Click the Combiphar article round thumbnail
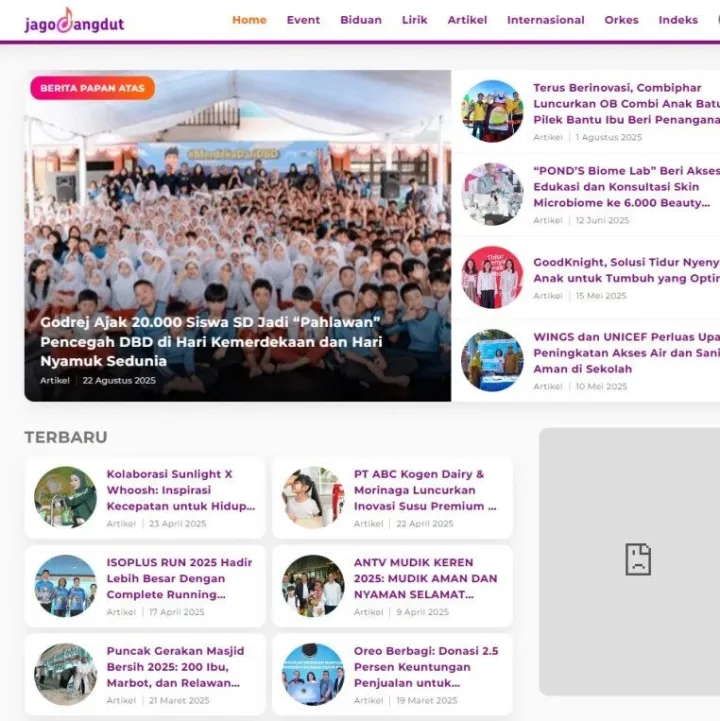The width and height of the screenshot is (720, 721). coord(492,111)
